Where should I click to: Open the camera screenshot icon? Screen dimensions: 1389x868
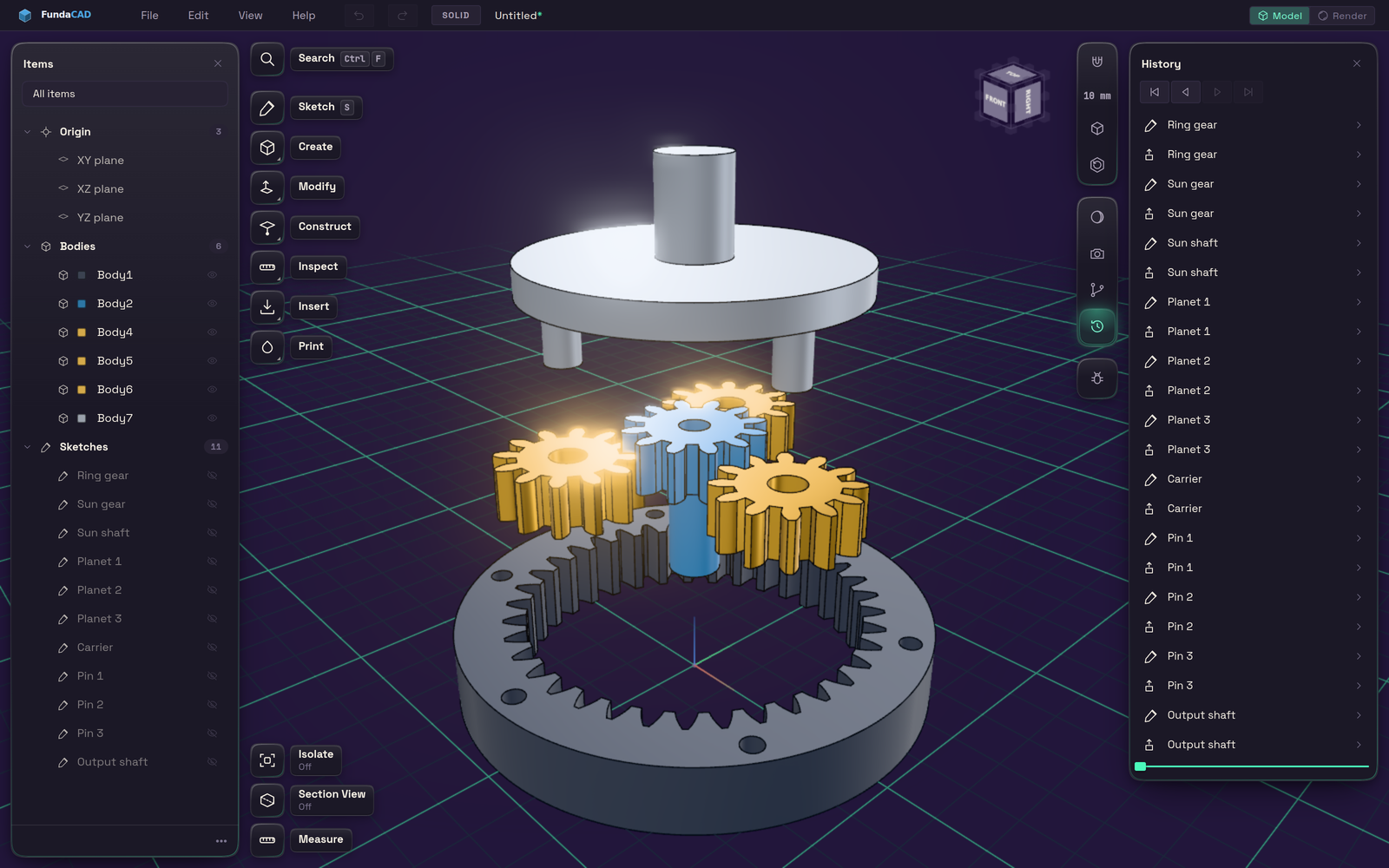pyautogui.click(x=1097, y=253)
